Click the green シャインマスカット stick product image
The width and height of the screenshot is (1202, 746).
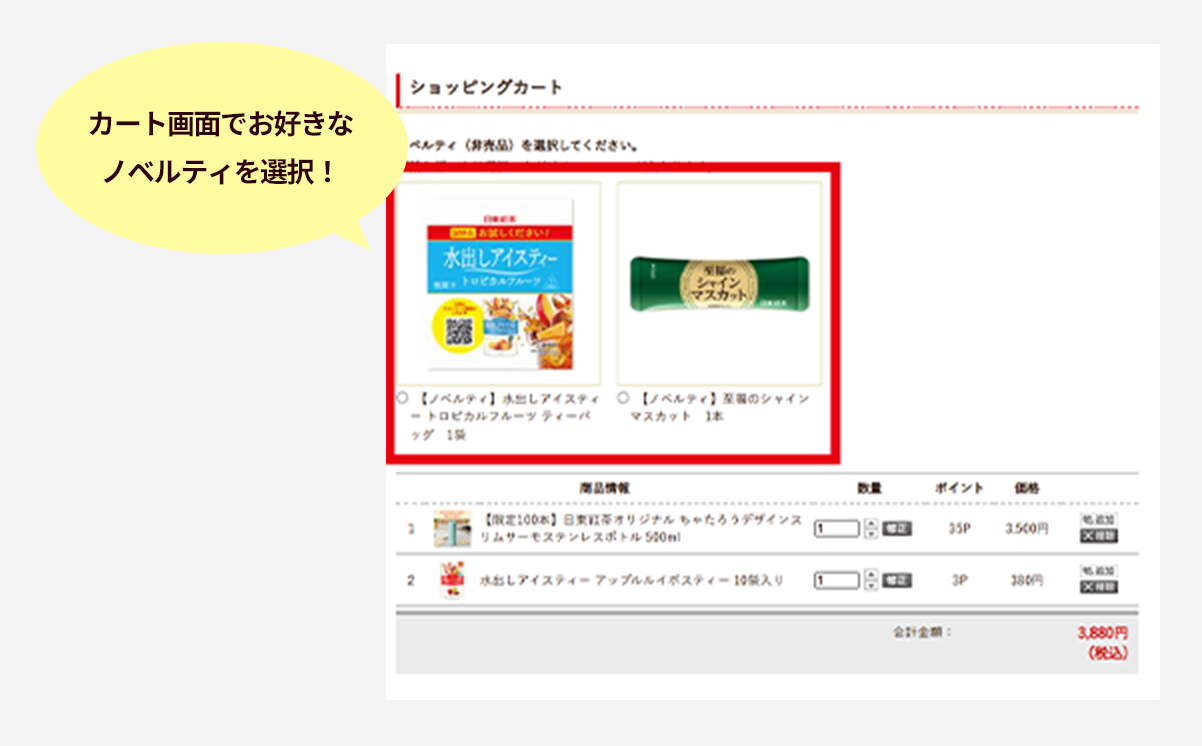[x=719, y=284]
